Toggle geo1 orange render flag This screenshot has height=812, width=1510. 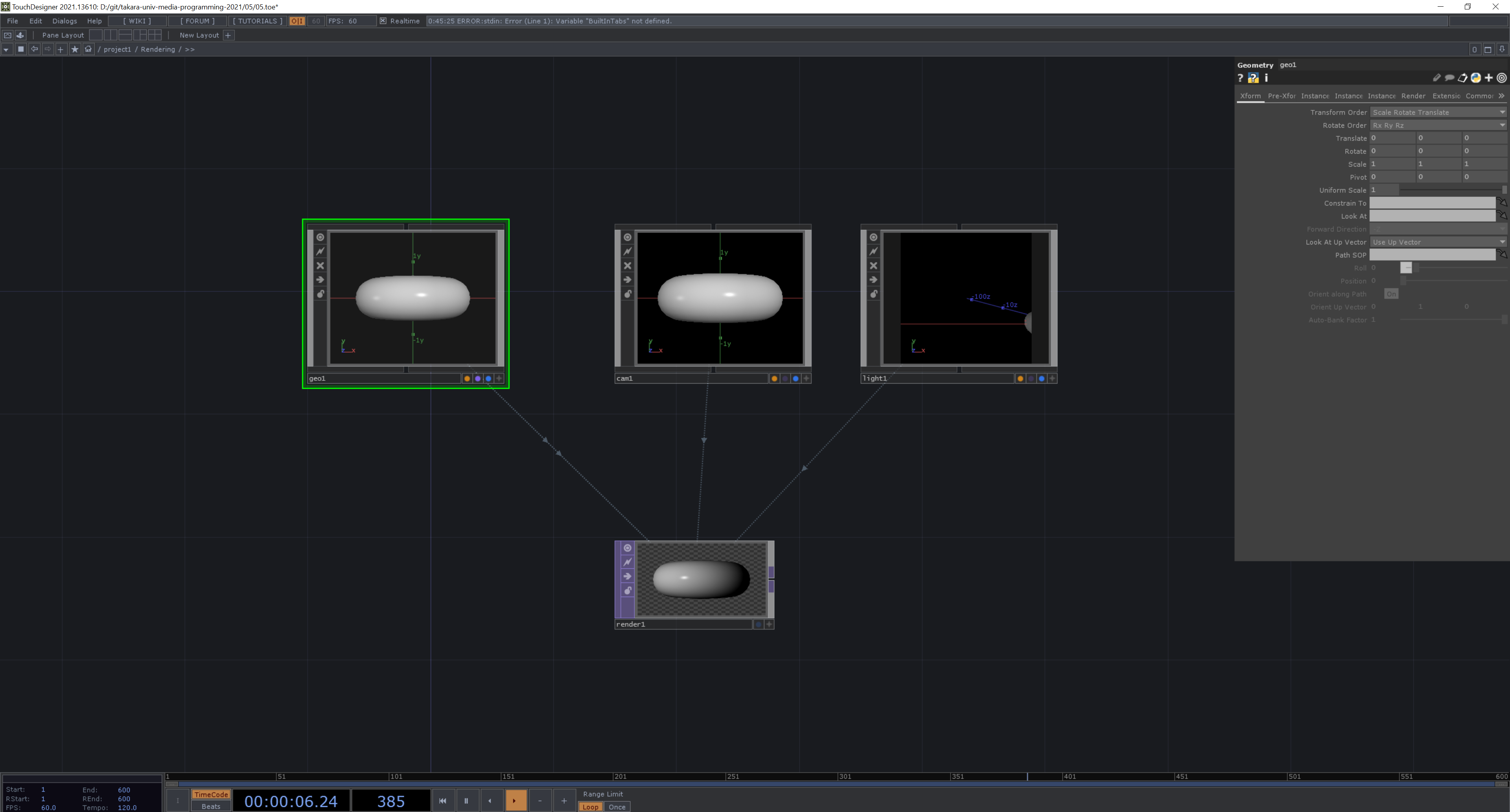(x=467, y=378)
